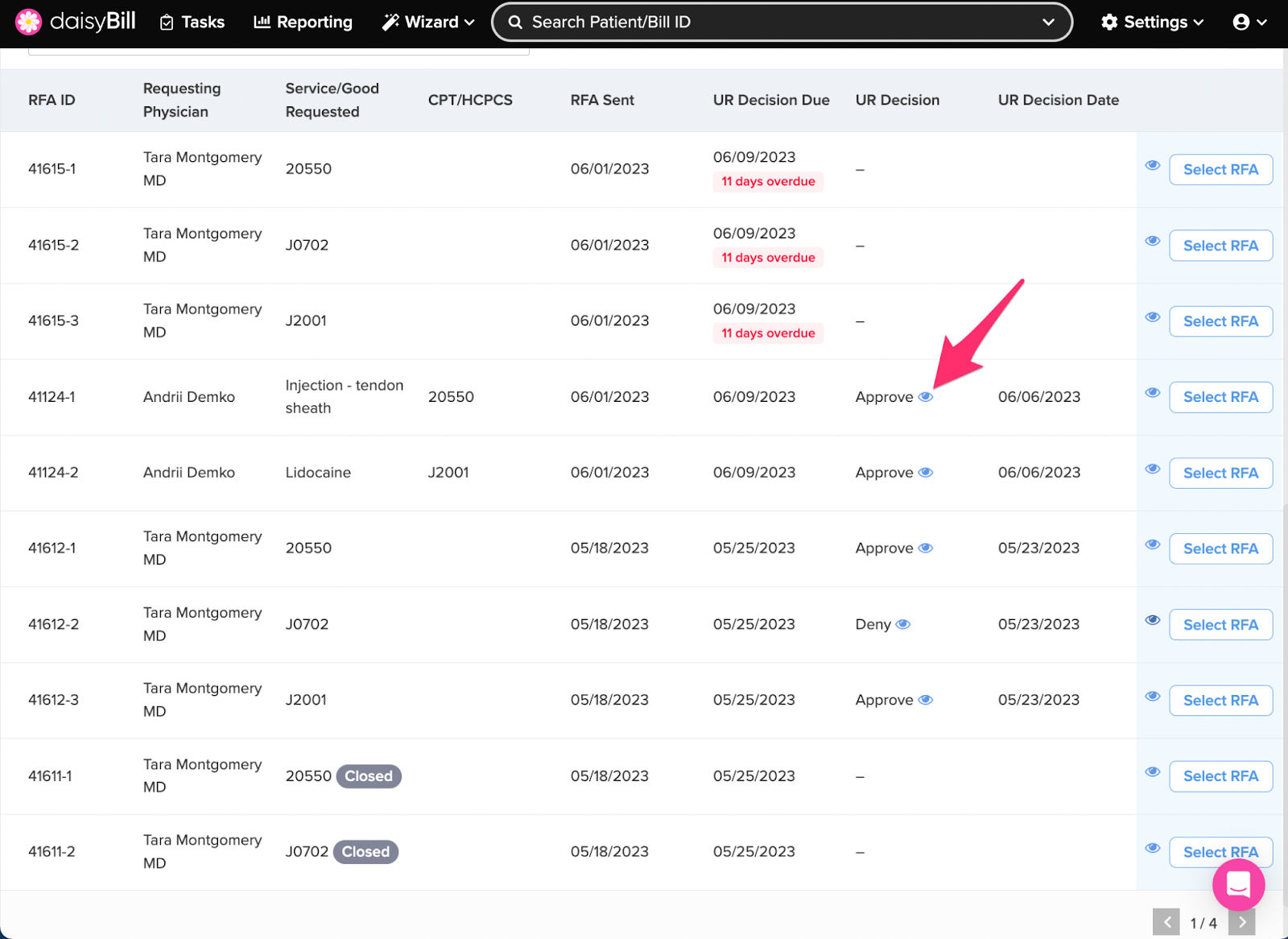This screenshot has height=939, width=1288.
Task: Click the Closed badge on J0702
Action: tap(365, 852)
